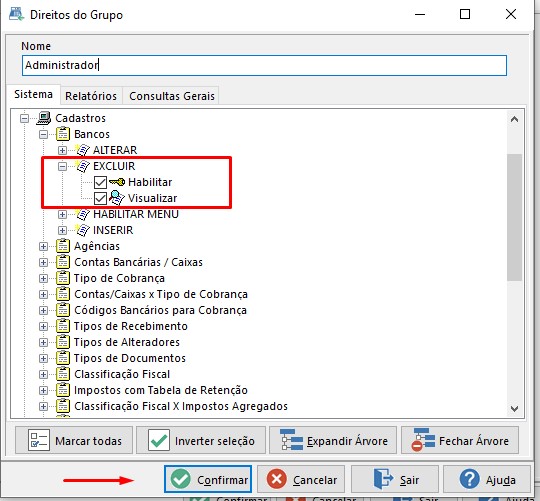Click the Direitos do Grupo title bar icon
The height and width of the screenshot is (501, 540).
pyautogui.click(x=17, y=14)
